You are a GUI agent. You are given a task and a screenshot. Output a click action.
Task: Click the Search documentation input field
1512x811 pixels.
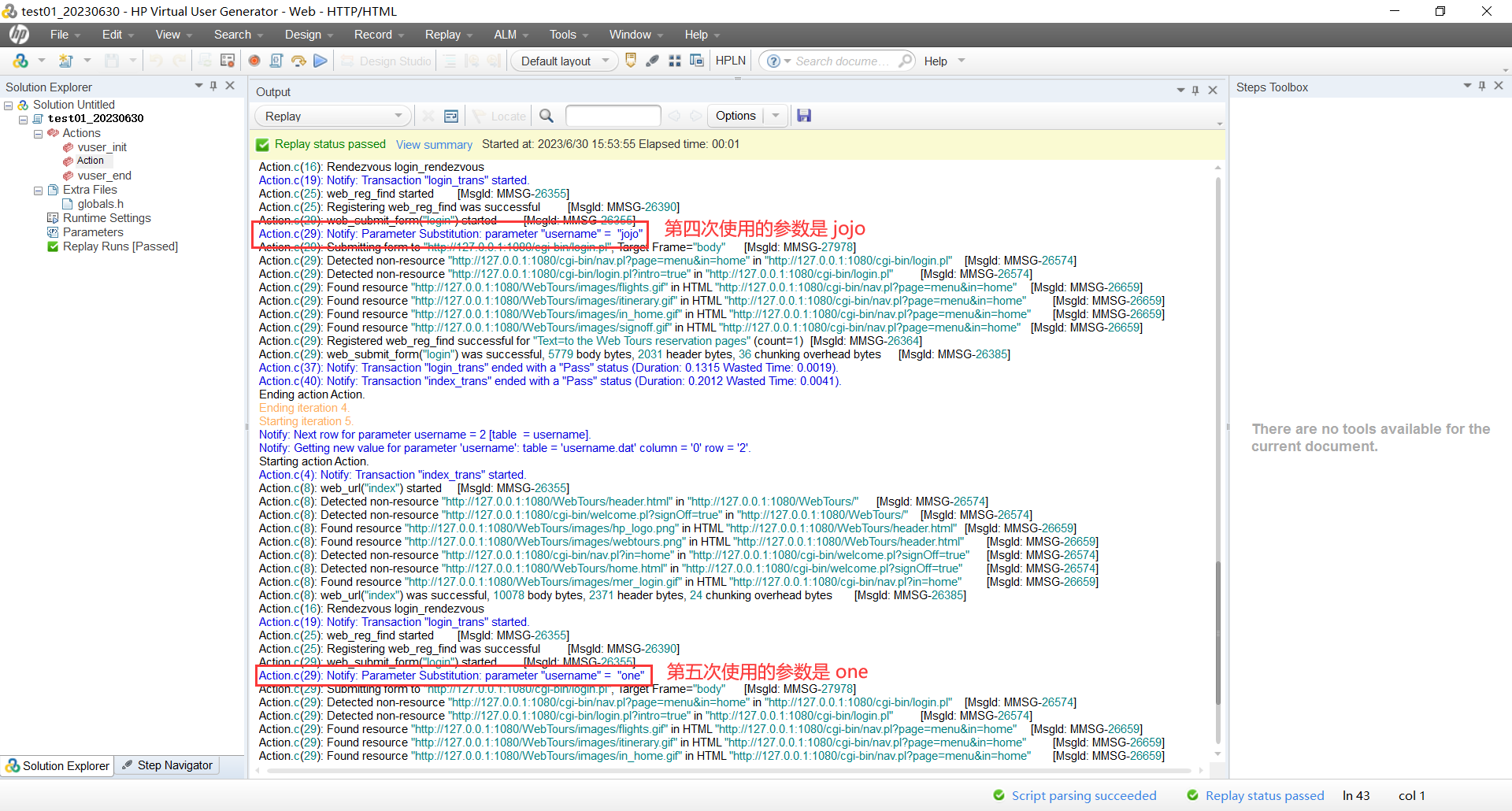(x=843, y=61)
